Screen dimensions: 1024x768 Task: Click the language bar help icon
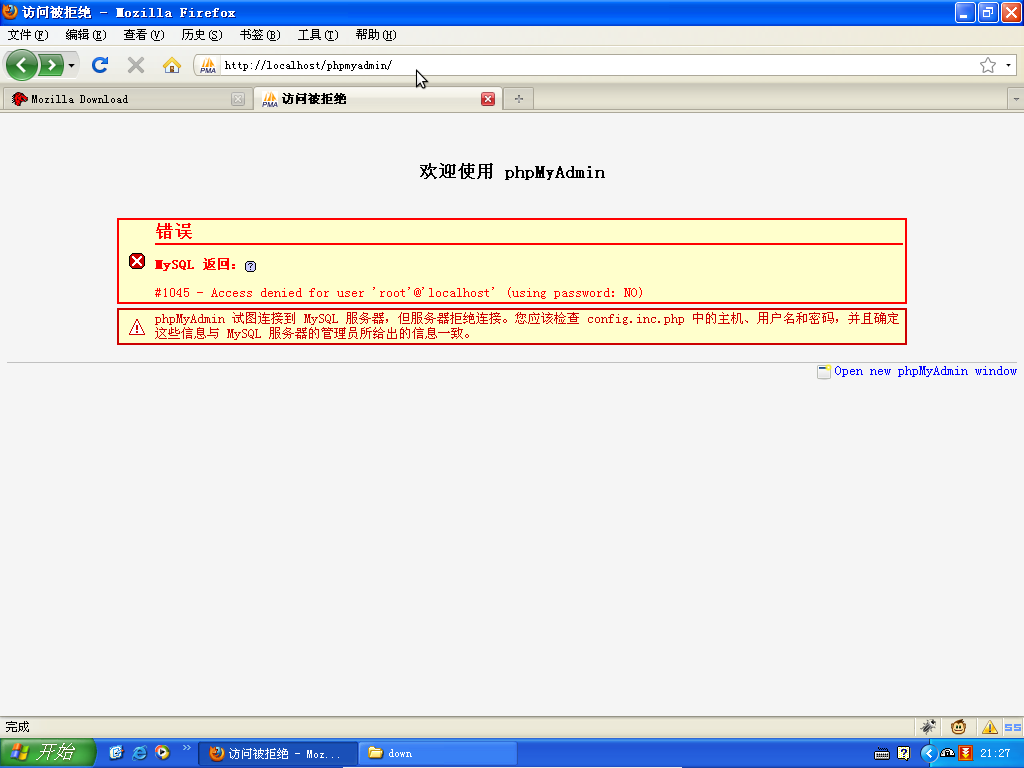904,754
